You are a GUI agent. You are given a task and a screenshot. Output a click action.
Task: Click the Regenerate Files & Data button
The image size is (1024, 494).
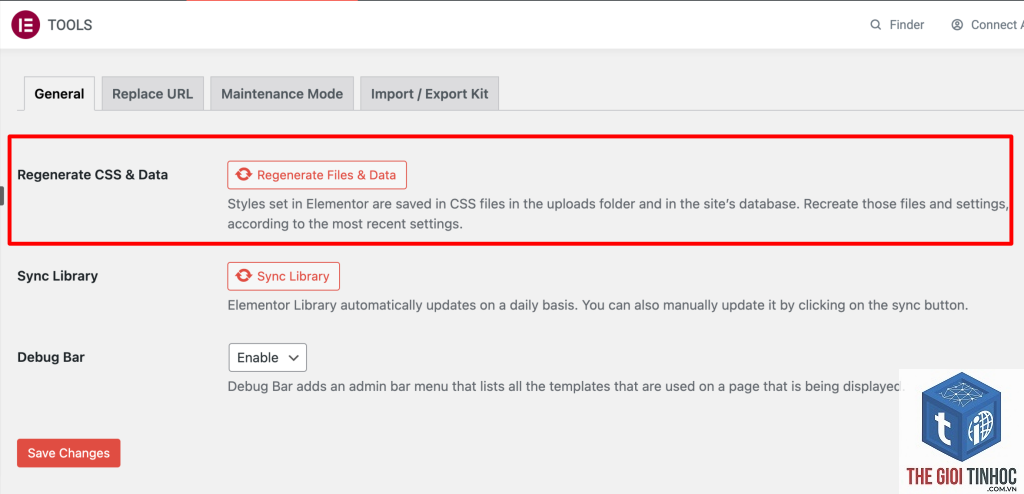tap(317, 175)
